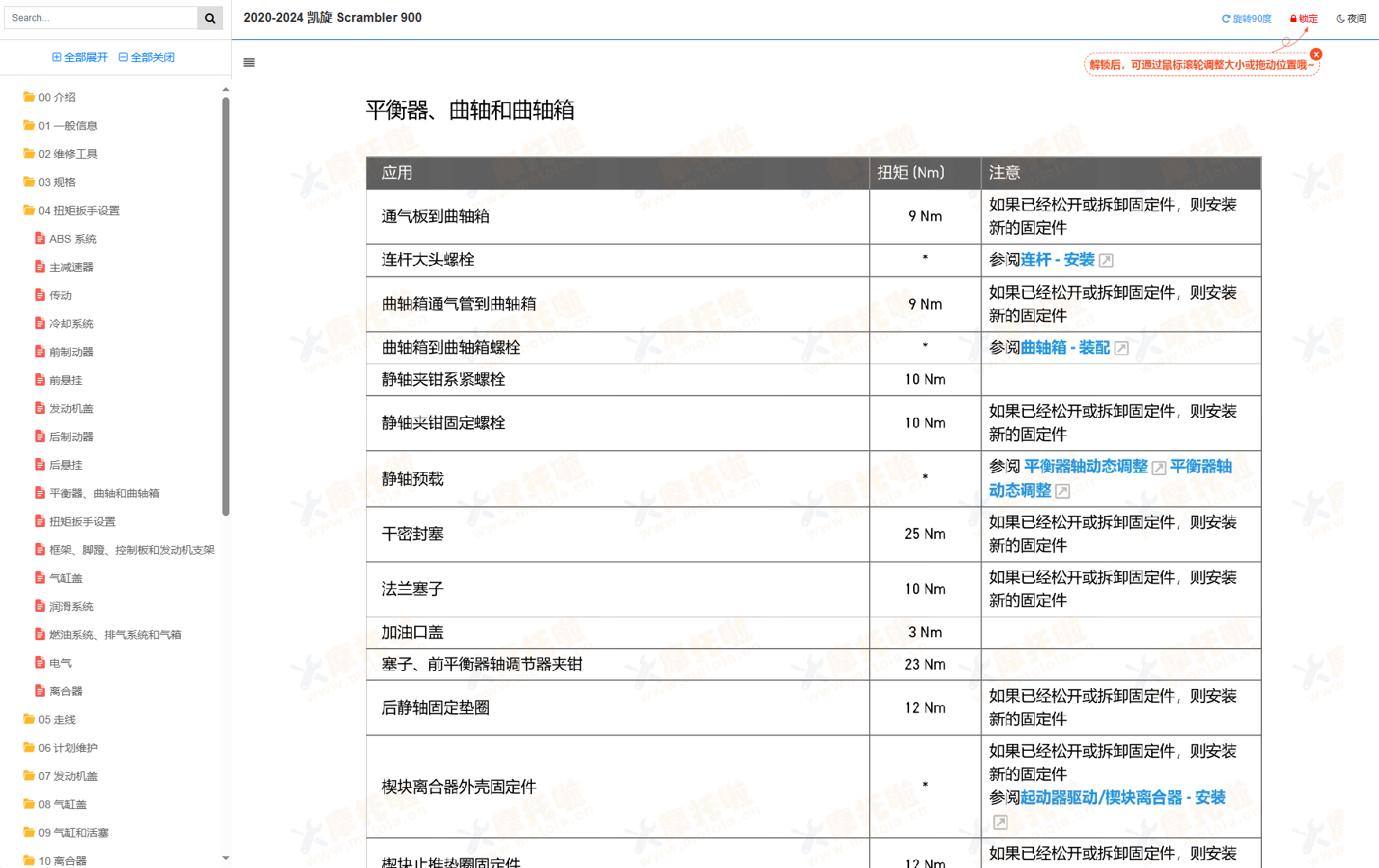Viewport: 1379px width, 868px height.
Task: Click external icon below 起动器驱动 link
Action: click(x=1000, y=822)
